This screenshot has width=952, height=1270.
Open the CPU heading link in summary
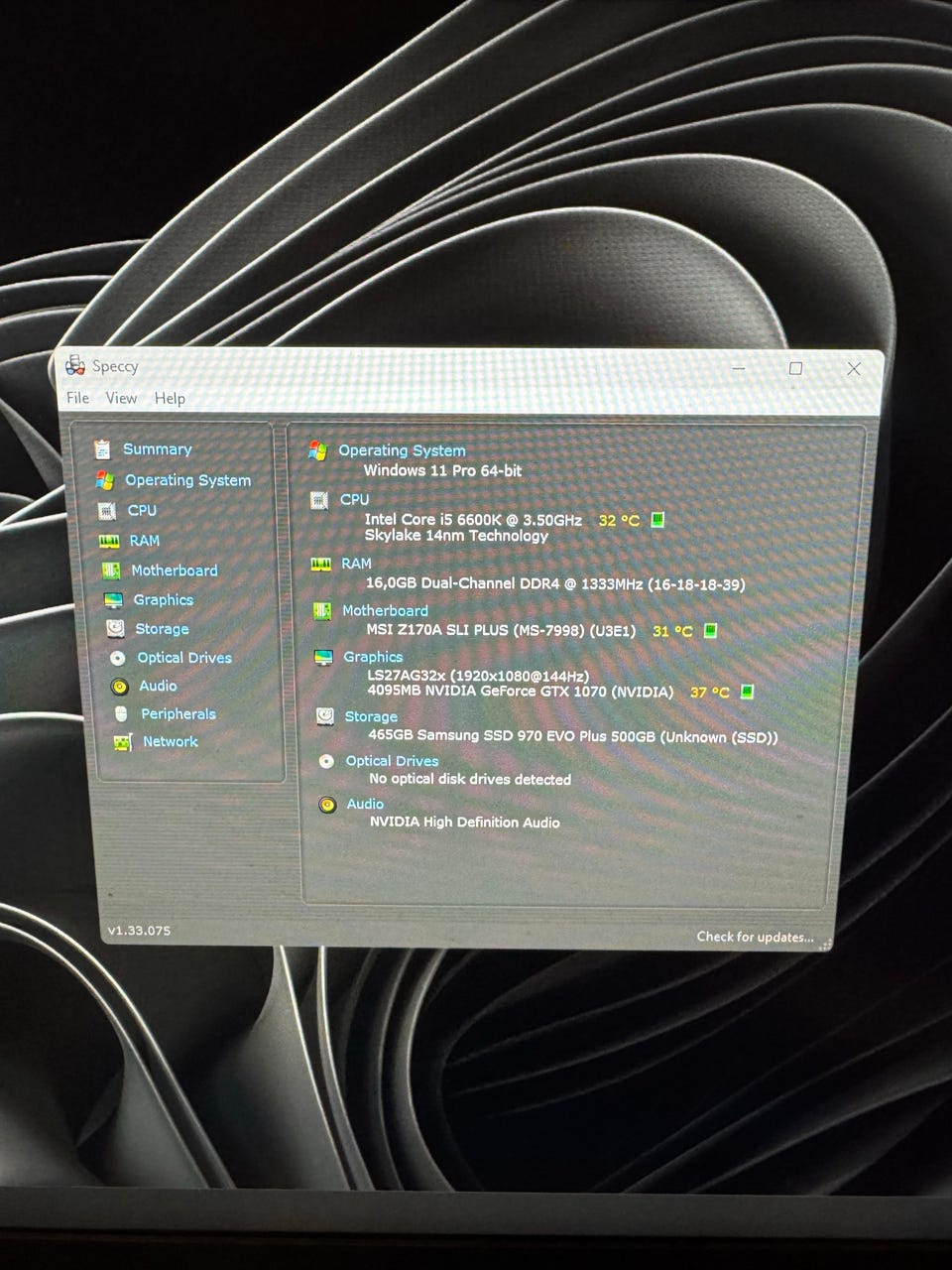(x=354, y=499)
